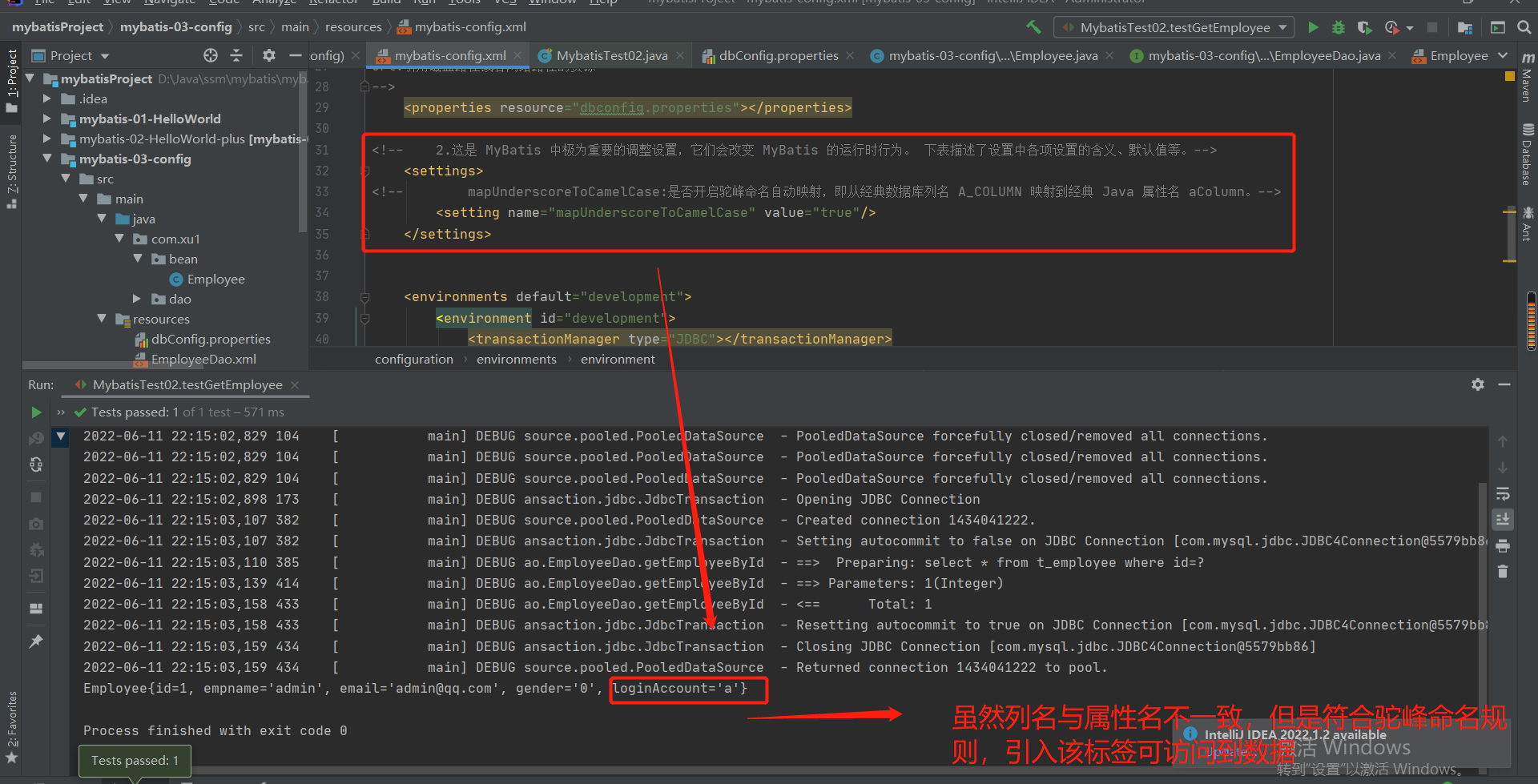Collapse the test result tree arrow

[61, 436]
